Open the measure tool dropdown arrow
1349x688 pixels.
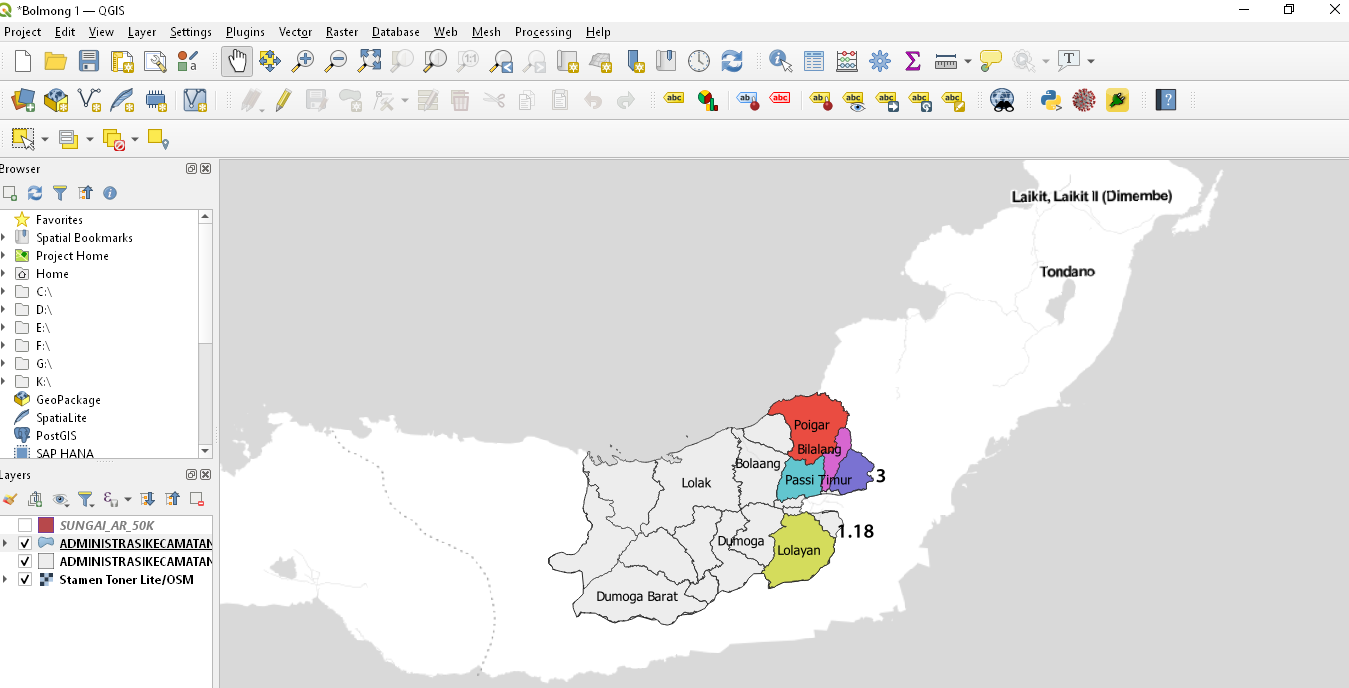coord(968,62)
